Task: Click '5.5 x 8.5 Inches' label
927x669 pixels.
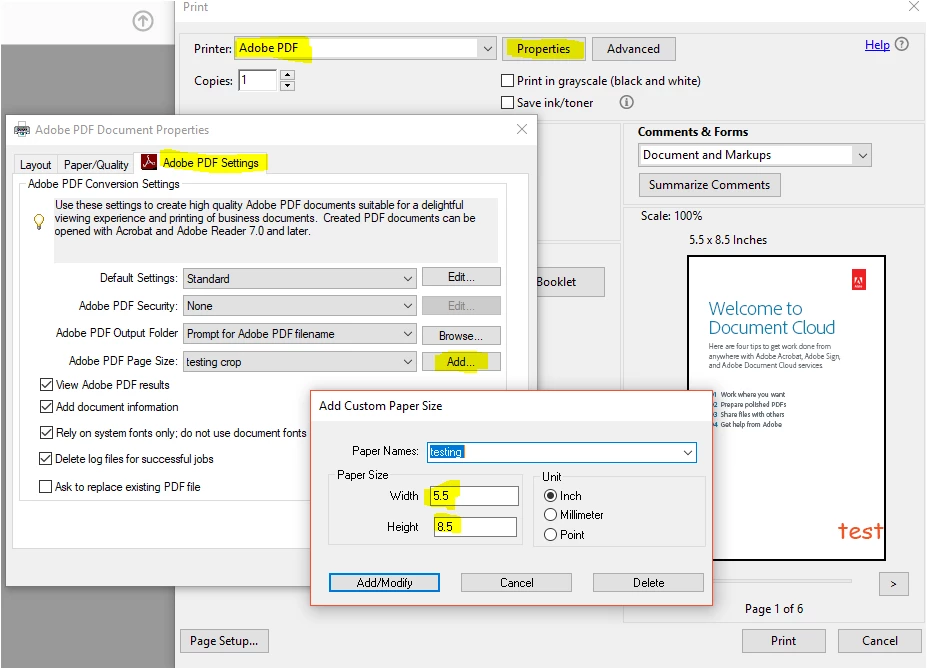Action: click(728, 240)
